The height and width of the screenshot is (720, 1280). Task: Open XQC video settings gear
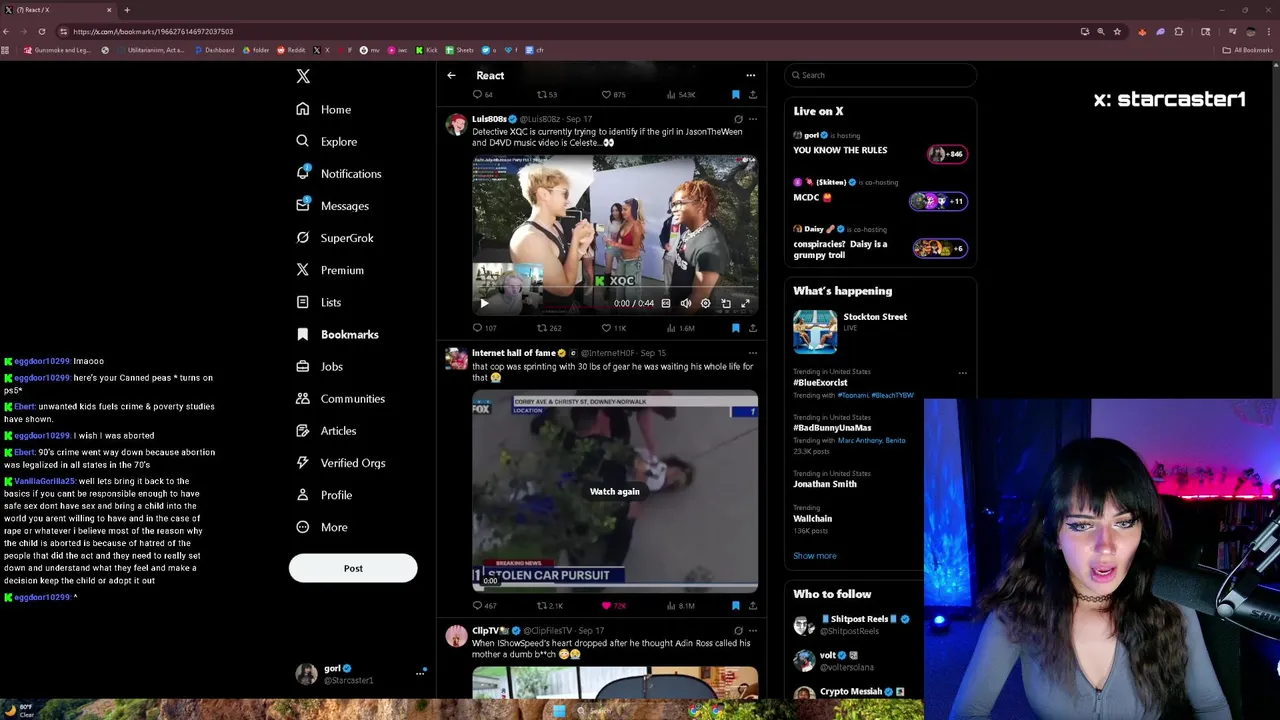[x=706, y=303]
